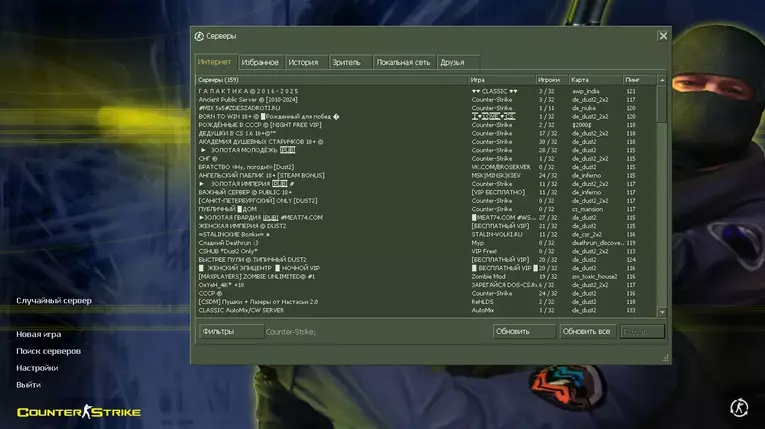Select ВАЖНЫЙ СЕРВЕР @ PUBLIC 18+ row
The width and height of the screenshot is (765, 429).
(426, 192)
